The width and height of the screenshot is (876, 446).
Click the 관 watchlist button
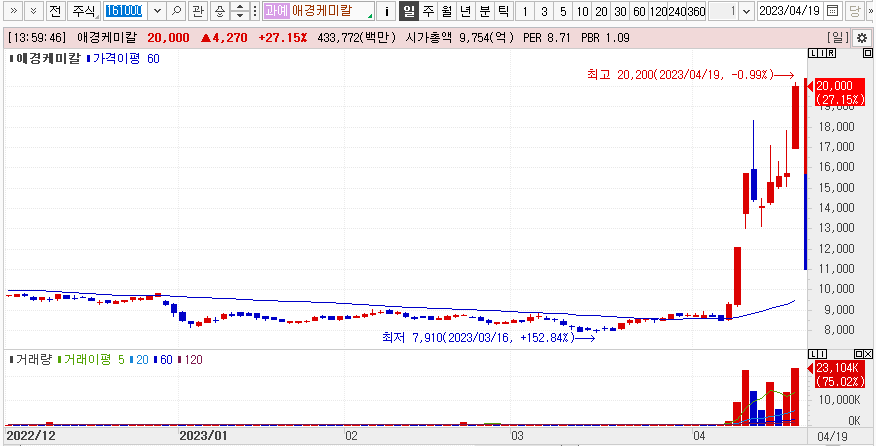pyautogui.click(x=197, y=11)
